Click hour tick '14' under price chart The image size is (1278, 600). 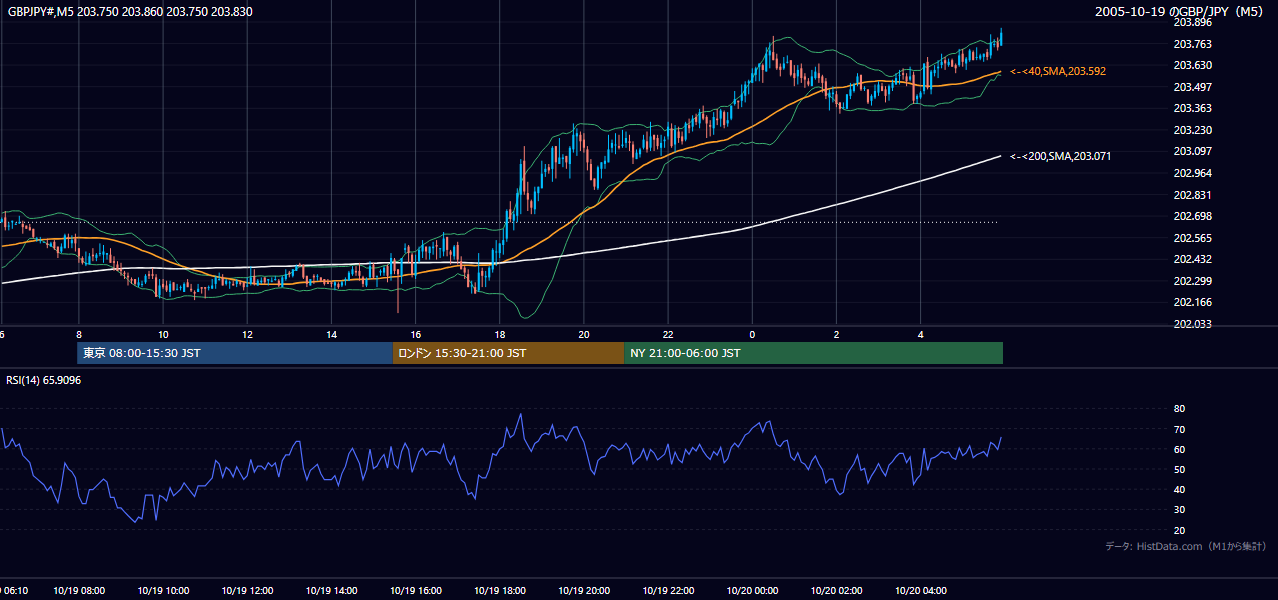(331, 335)
